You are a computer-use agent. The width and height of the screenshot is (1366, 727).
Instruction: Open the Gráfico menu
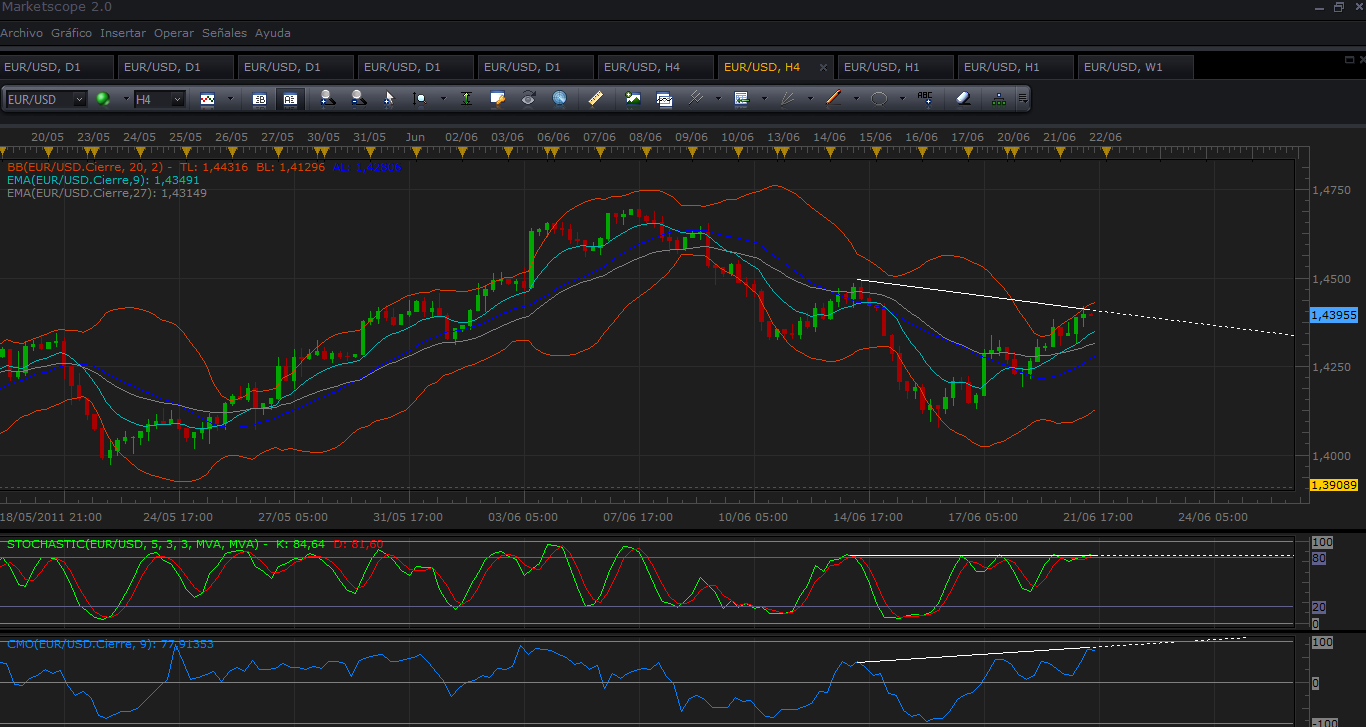point(71,33)
